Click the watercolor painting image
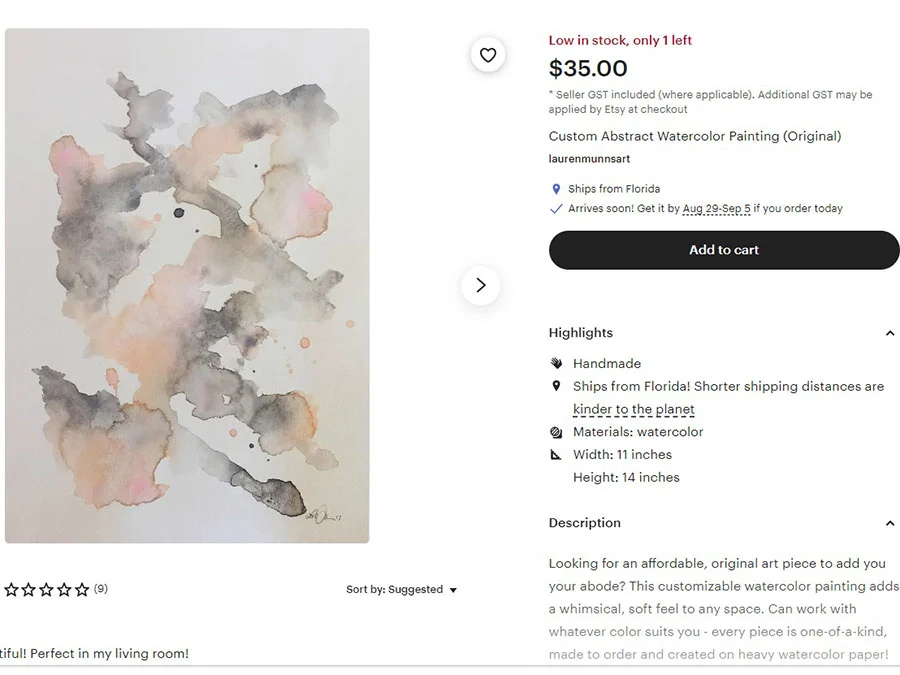This screenshot has width=900, height=675. 187,285
